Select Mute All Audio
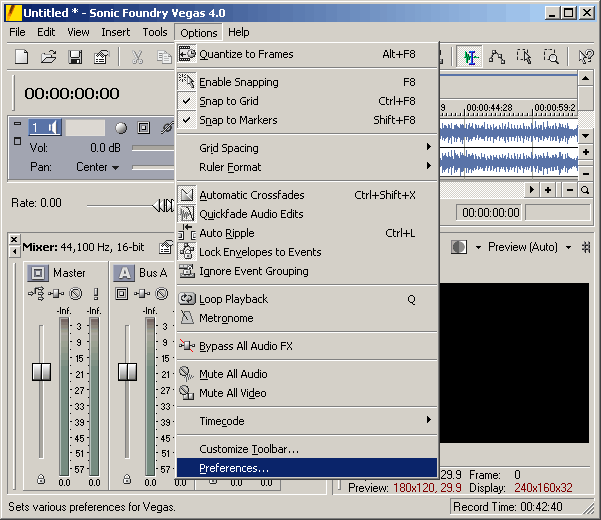Viewport: 601px width, 520px height. point(307,374)
